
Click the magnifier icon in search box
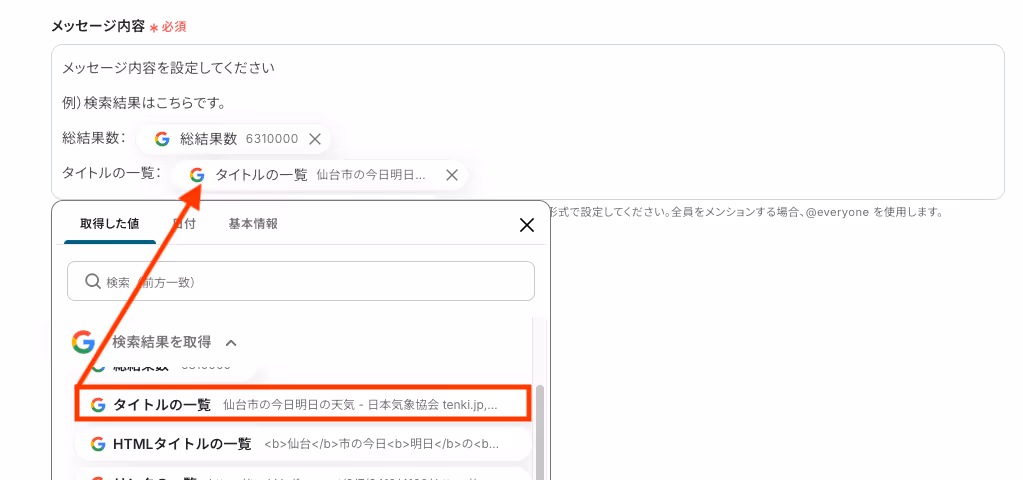[x=92, y=281]
